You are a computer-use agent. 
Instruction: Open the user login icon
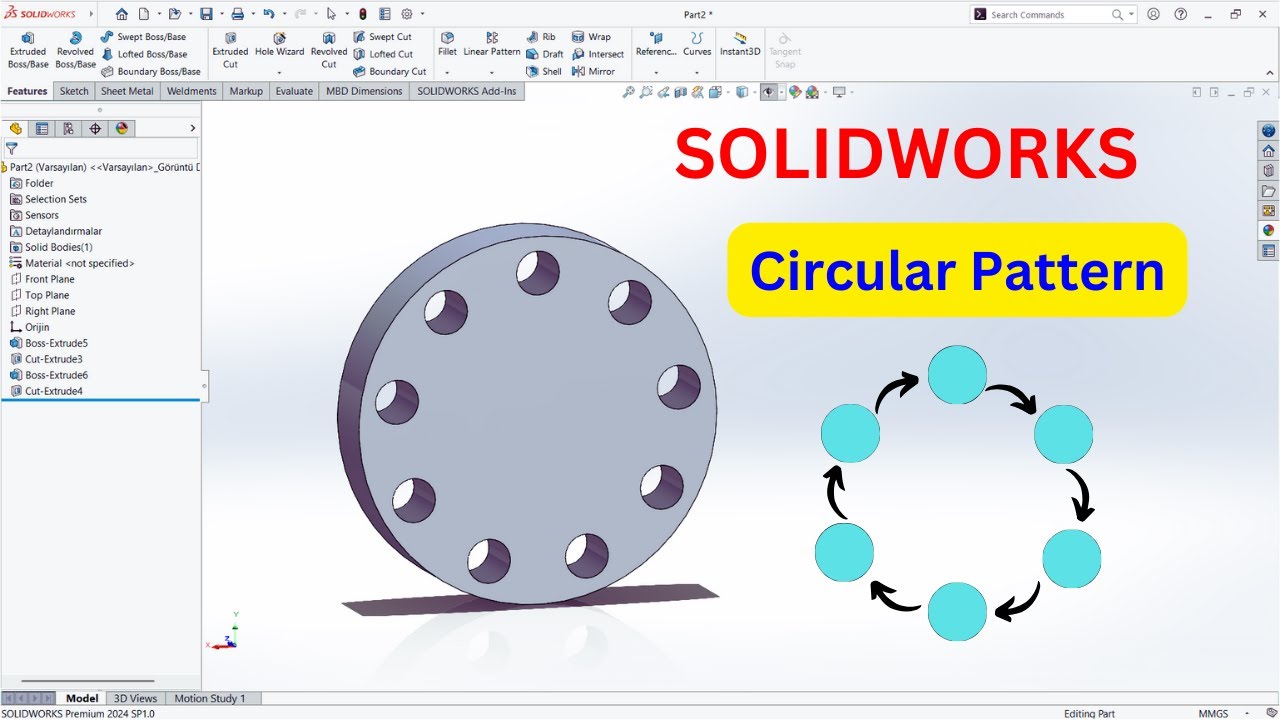[x=1154, y=14]
